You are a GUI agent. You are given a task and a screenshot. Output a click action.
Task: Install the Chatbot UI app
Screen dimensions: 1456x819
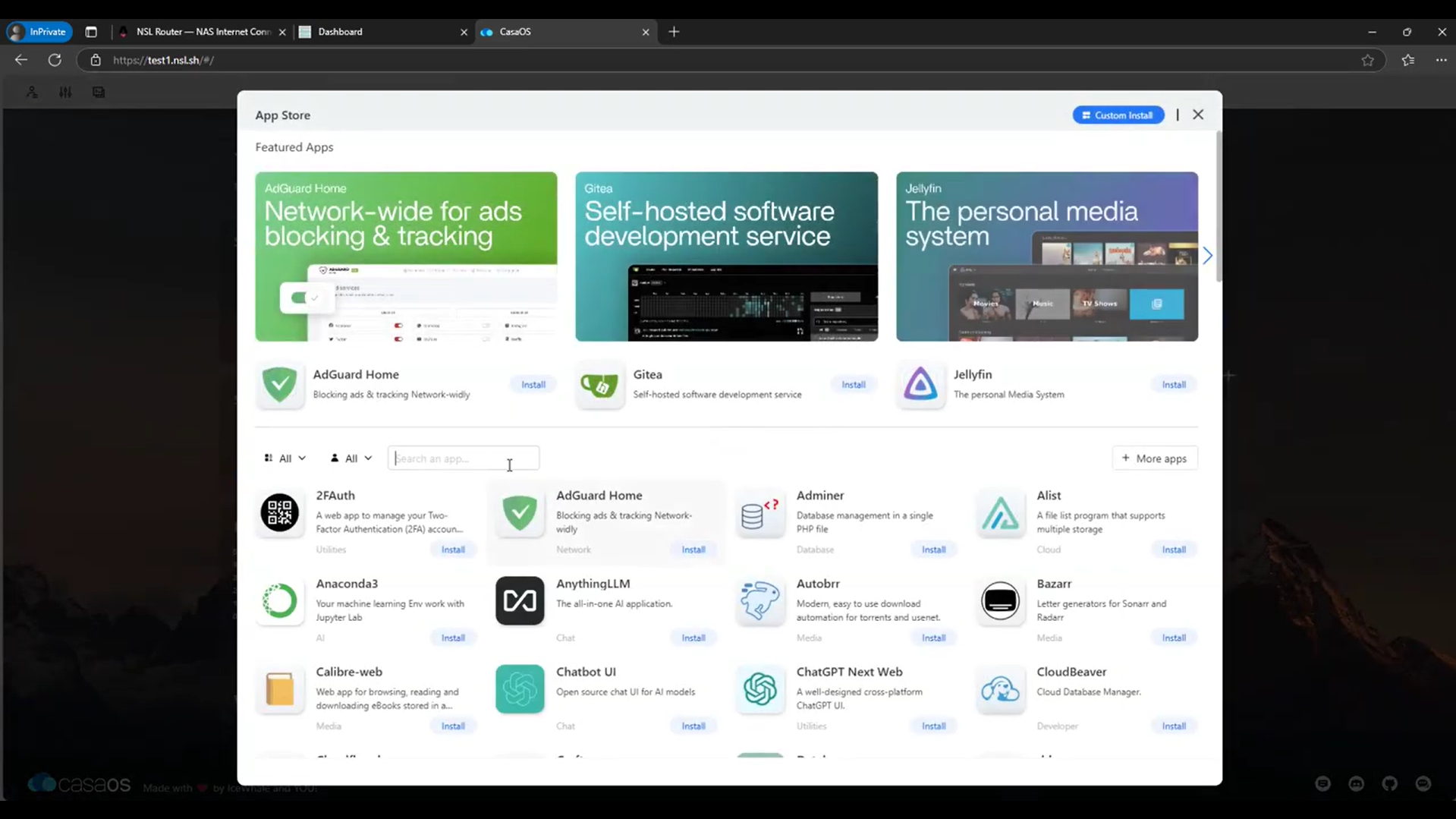point(693,726)
